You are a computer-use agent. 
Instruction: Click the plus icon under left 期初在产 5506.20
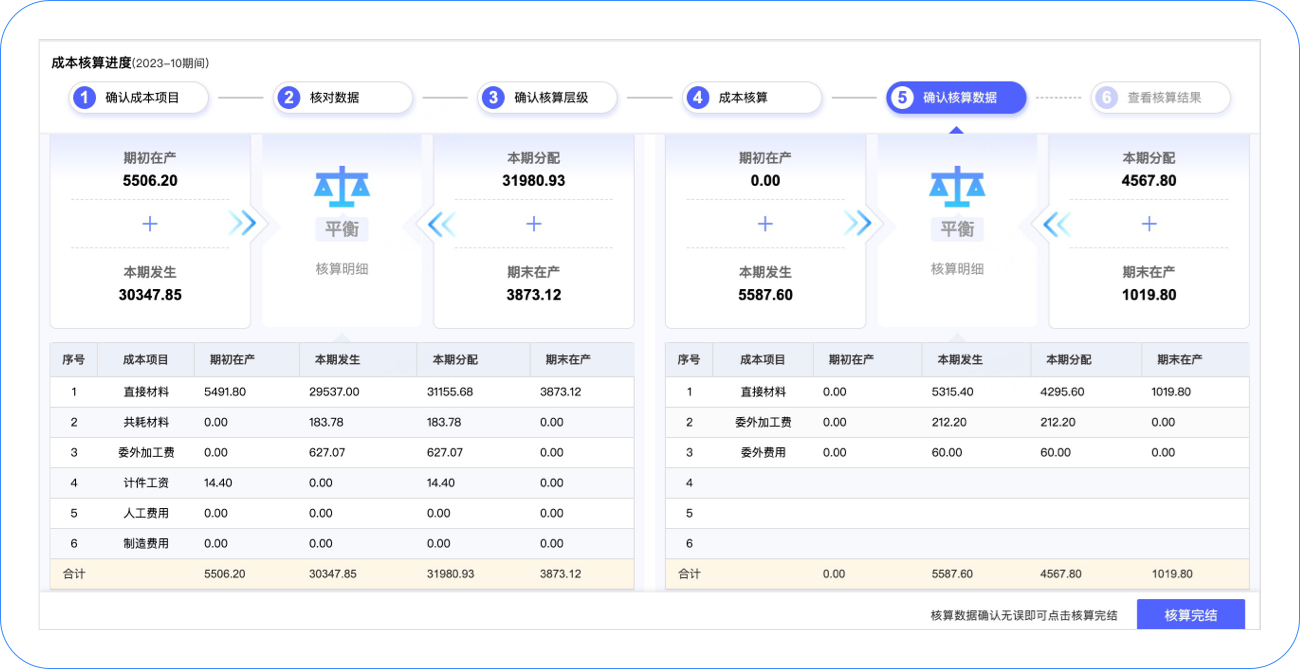pyautogui.click(x=150, y=224)
